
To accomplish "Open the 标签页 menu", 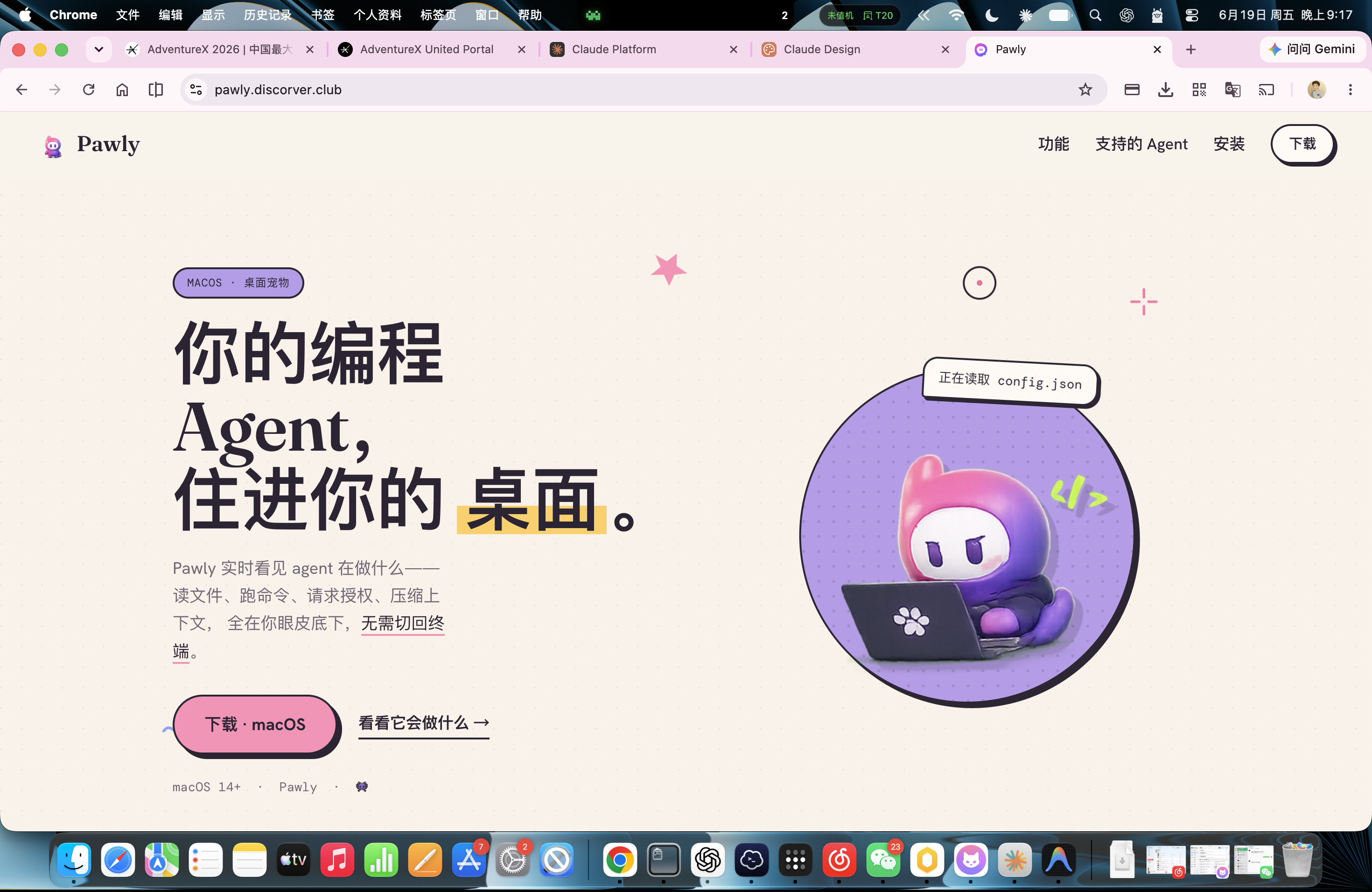I will [x=438, y=15].
